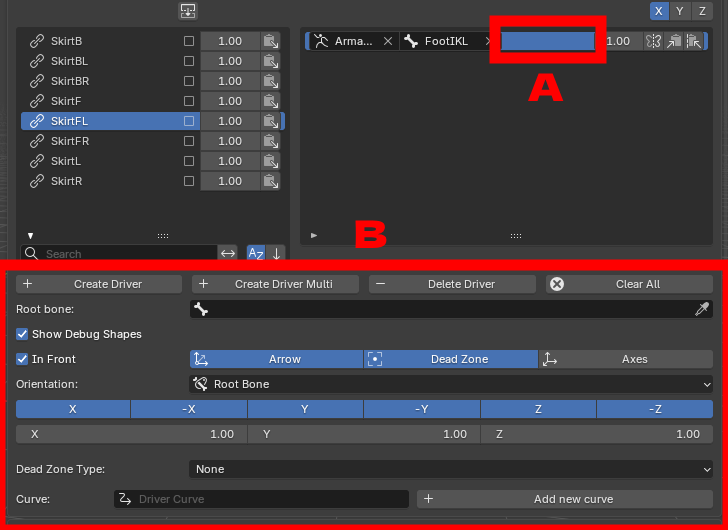Toggle the Axes debug shape option
728x530 pixels.
coord(626,359)
